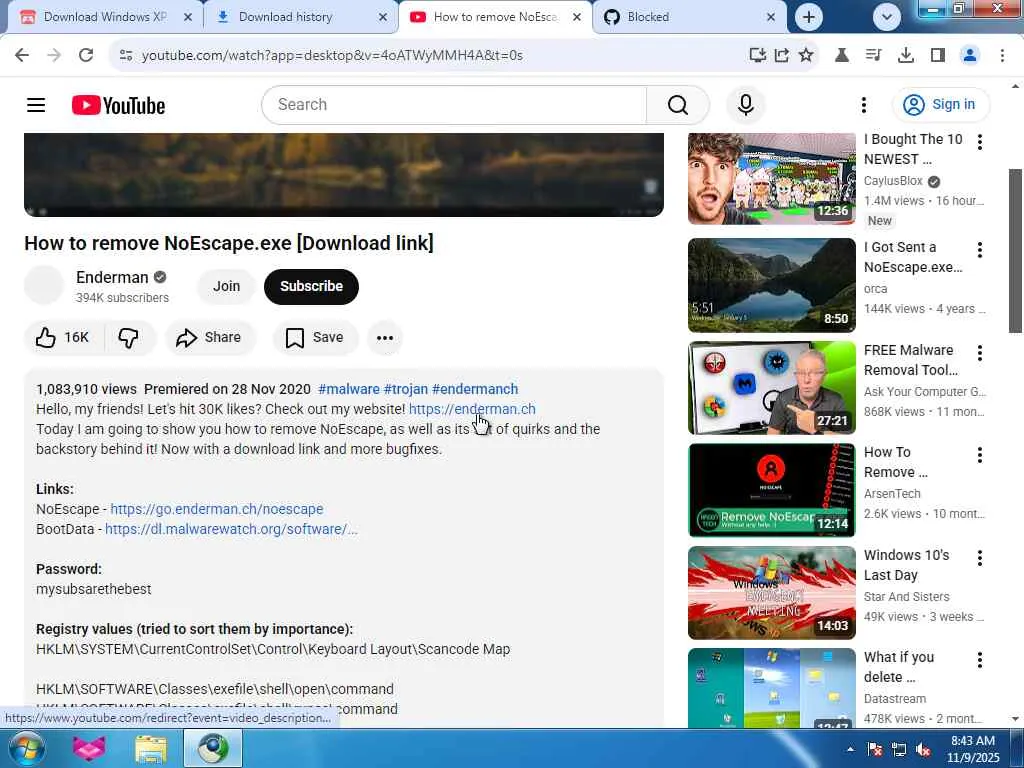Viewport: 1024px width, 768px height.
Task: Open ArsenTech How To Remove thumbnail
Action: [x=771, y=490]
